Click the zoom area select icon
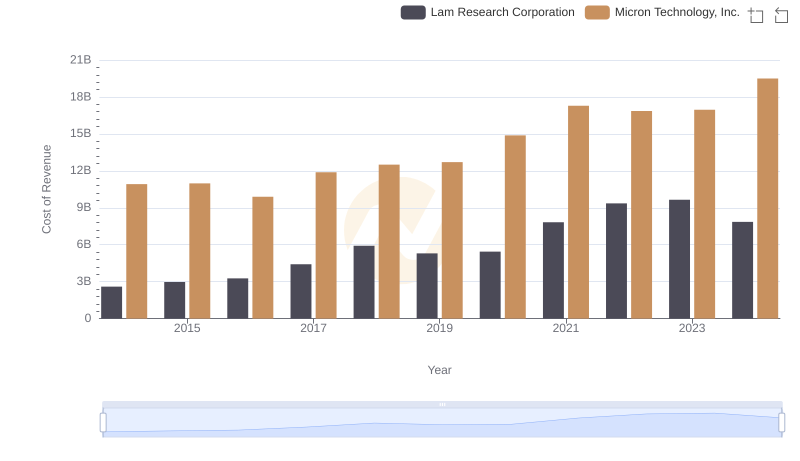800x461 pixels. pyautogui.click(x=756, y=15)
